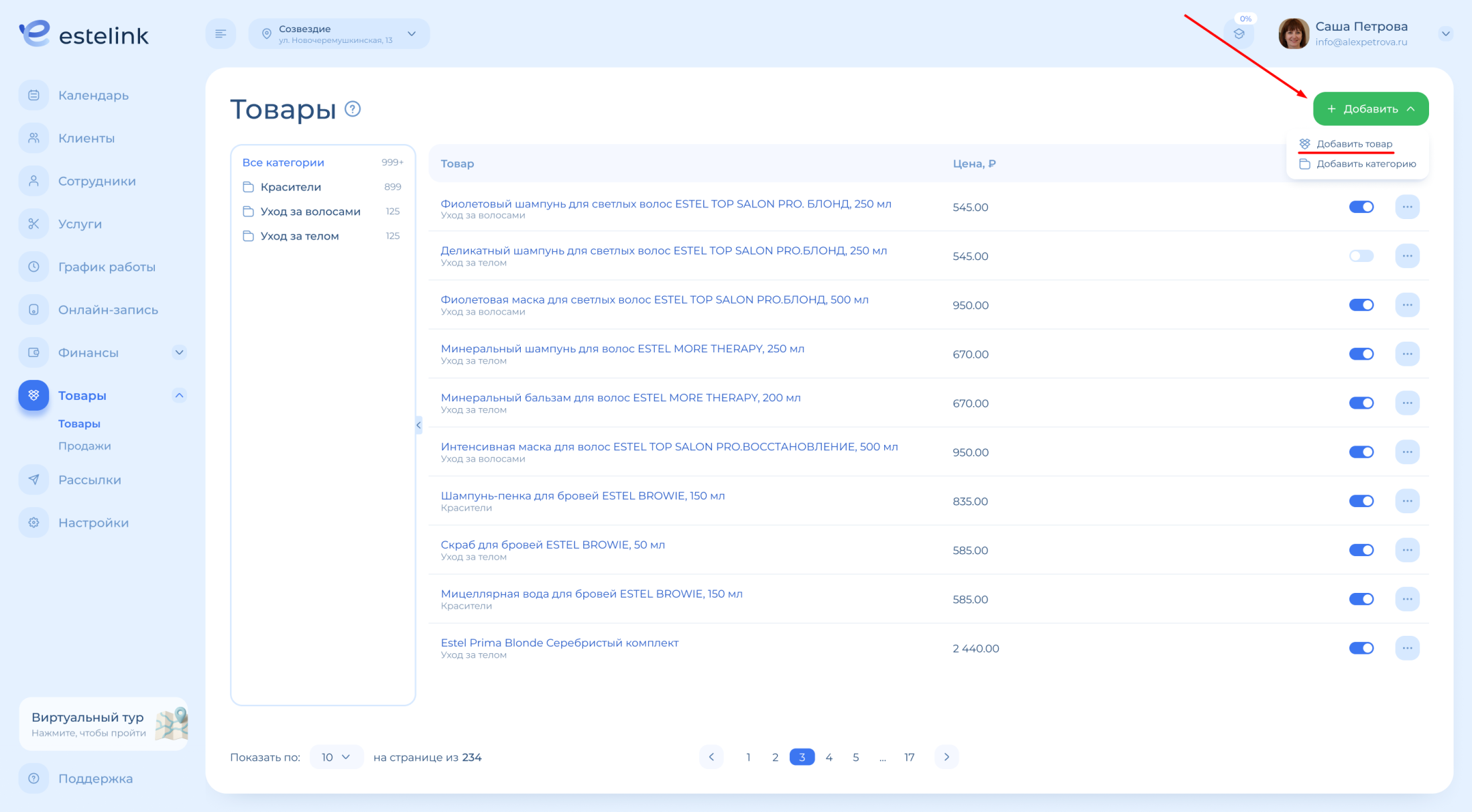1472x812 pixels.
Task: Go to page 17
Action: click(909, 757)
